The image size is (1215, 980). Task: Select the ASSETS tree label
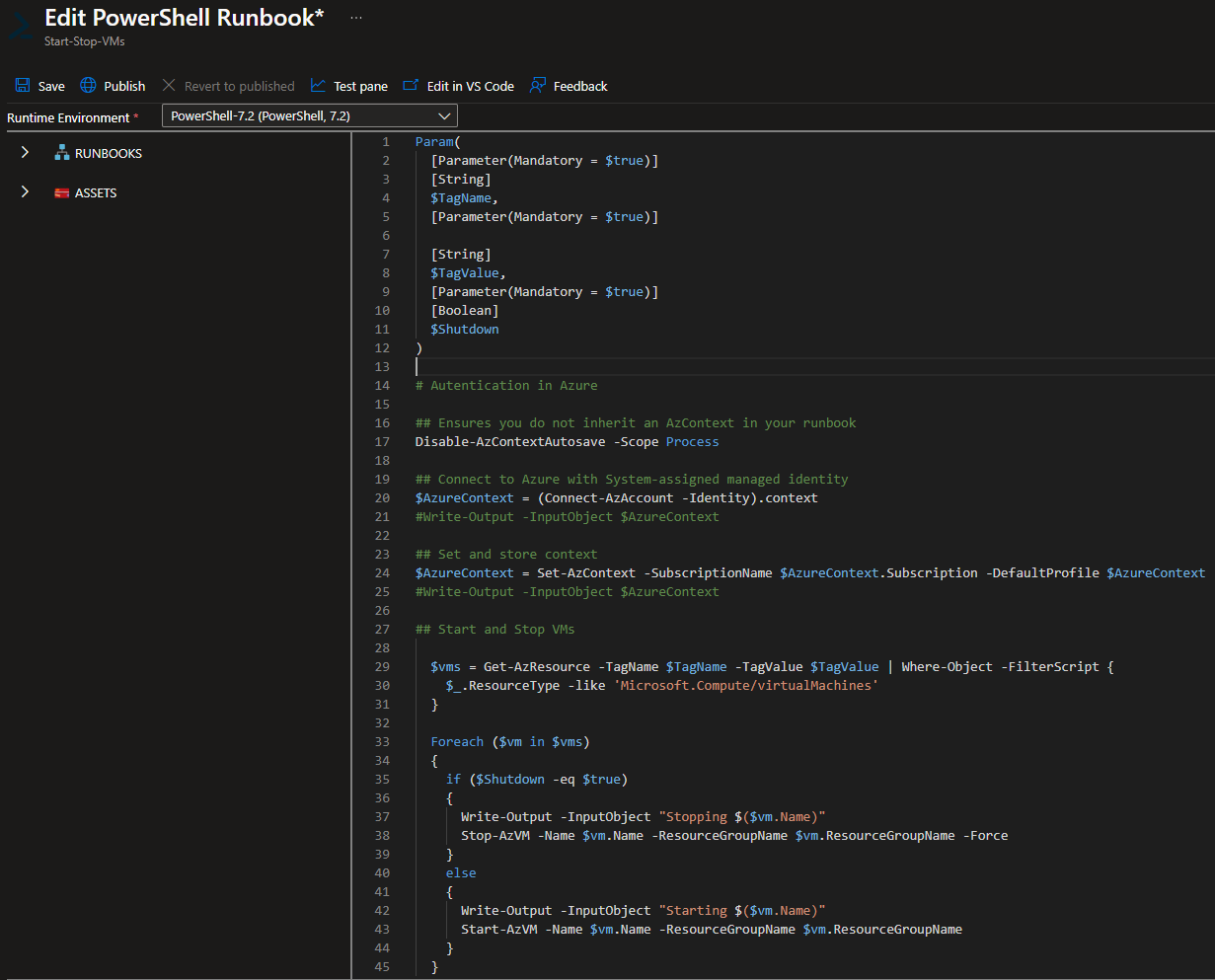96,192
